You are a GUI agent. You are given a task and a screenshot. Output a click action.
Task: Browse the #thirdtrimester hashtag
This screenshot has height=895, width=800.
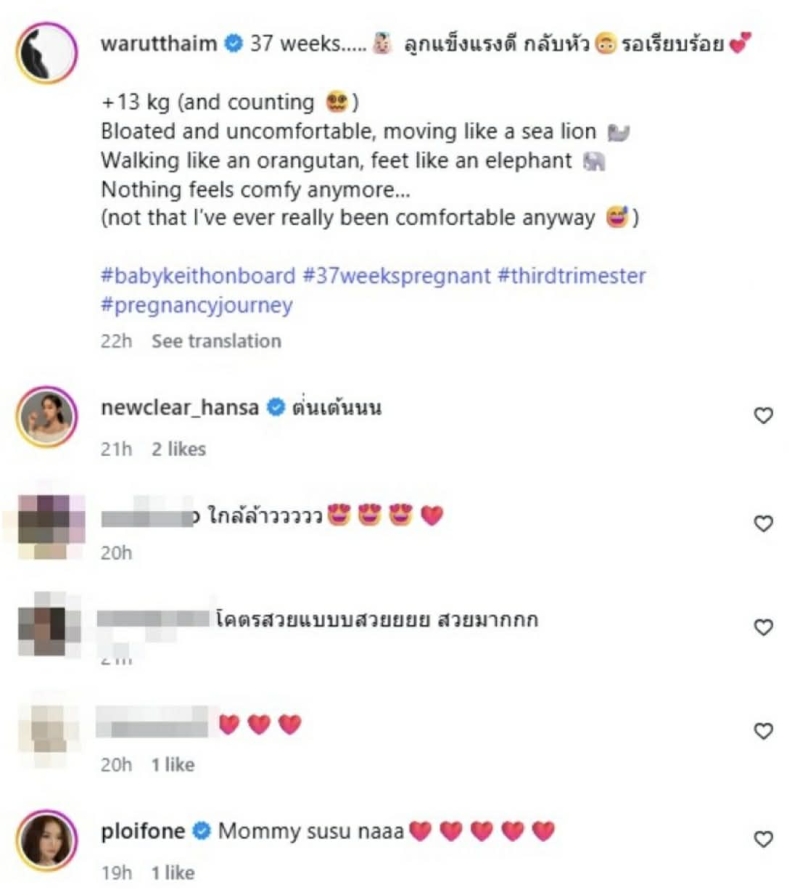click(571, 276)
